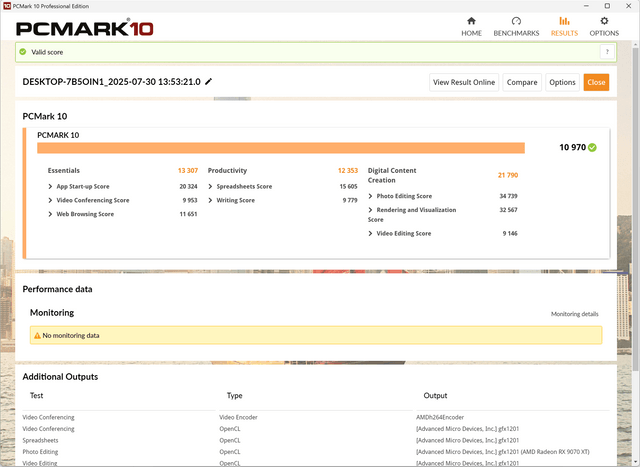Image resolution: width=640 pixels, height=467 pixels.
Task: Click Video Conferencing value 9 953
Action: click(x=190, y=200)
